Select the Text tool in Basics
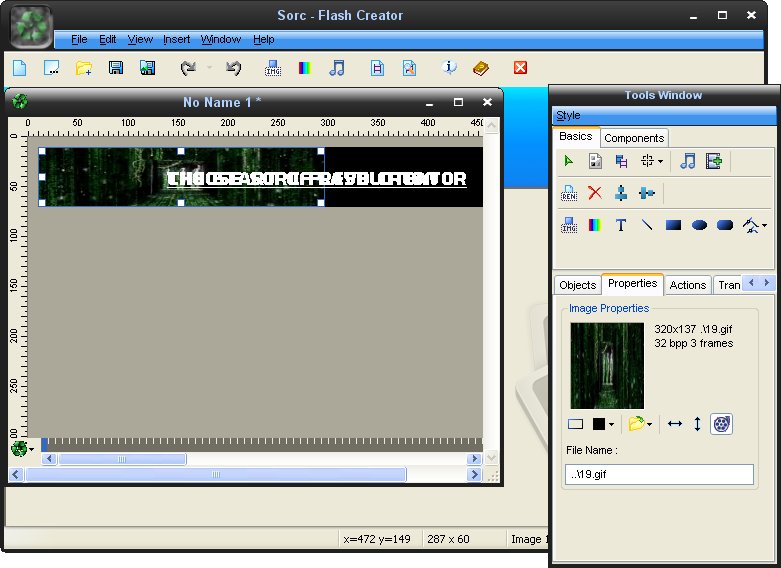The height and width of the screenshot is (568, 781). tap(621, 225)
